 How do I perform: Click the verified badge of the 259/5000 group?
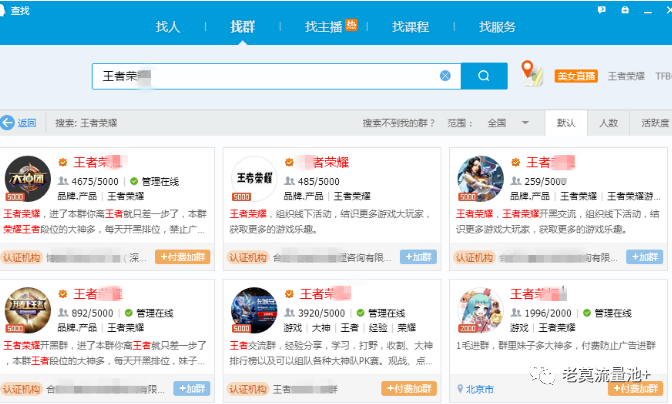click(x=516, y=162)
